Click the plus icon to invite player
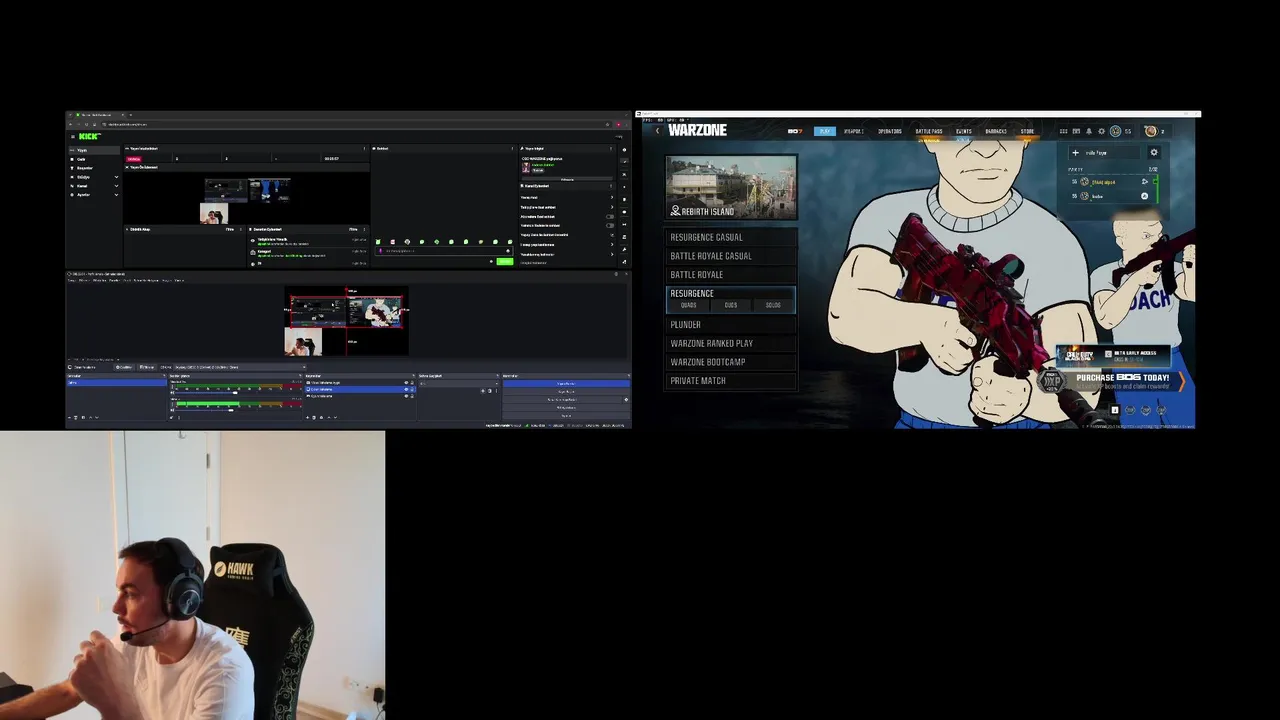 coord(1075,153)
